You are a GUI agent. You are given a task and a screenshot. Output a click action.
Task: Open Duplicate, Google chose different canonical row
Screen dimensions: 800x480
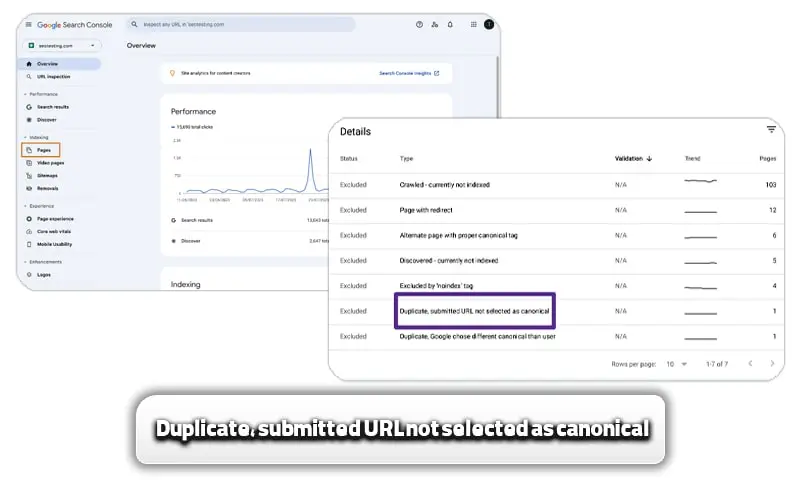pos(557,337)
